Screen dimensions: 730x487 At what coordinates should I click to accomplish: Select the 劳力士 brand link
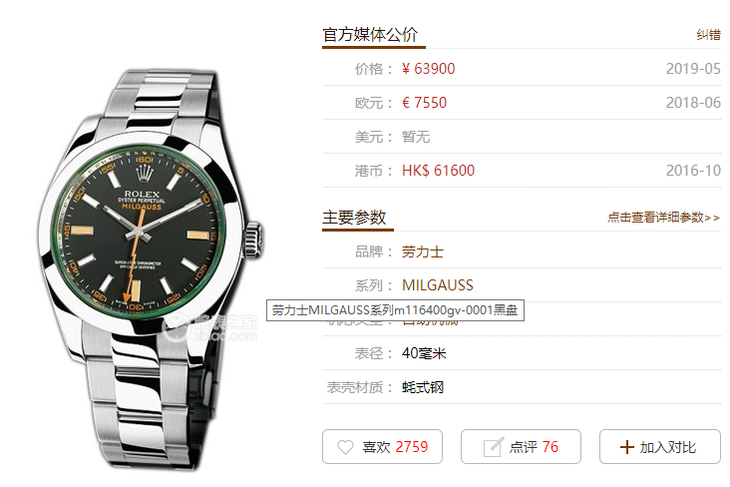(422, 252)
